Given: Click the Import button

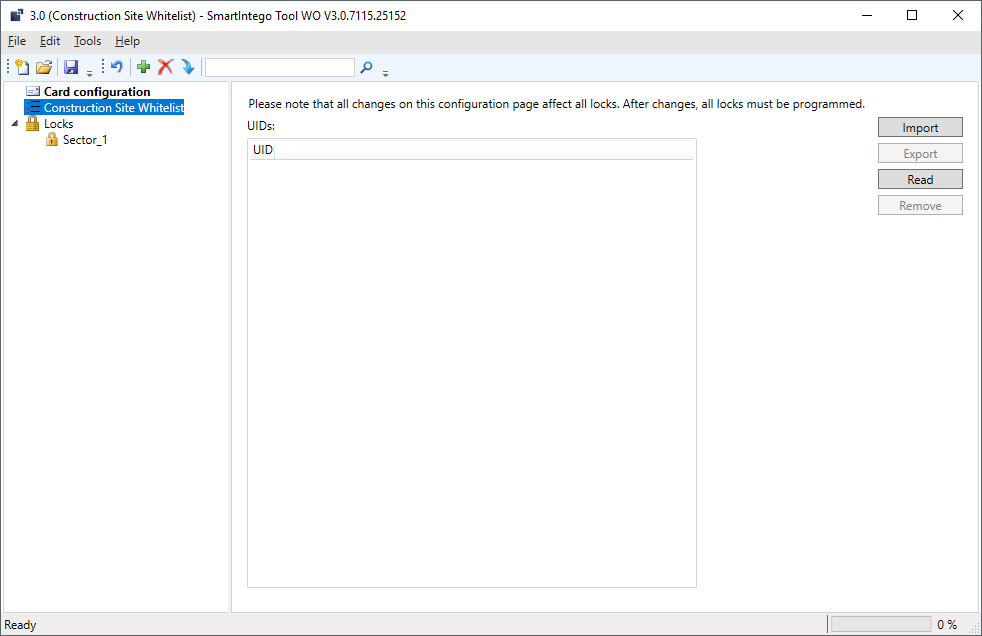Looking at the screenshot, I should [920, 128].
